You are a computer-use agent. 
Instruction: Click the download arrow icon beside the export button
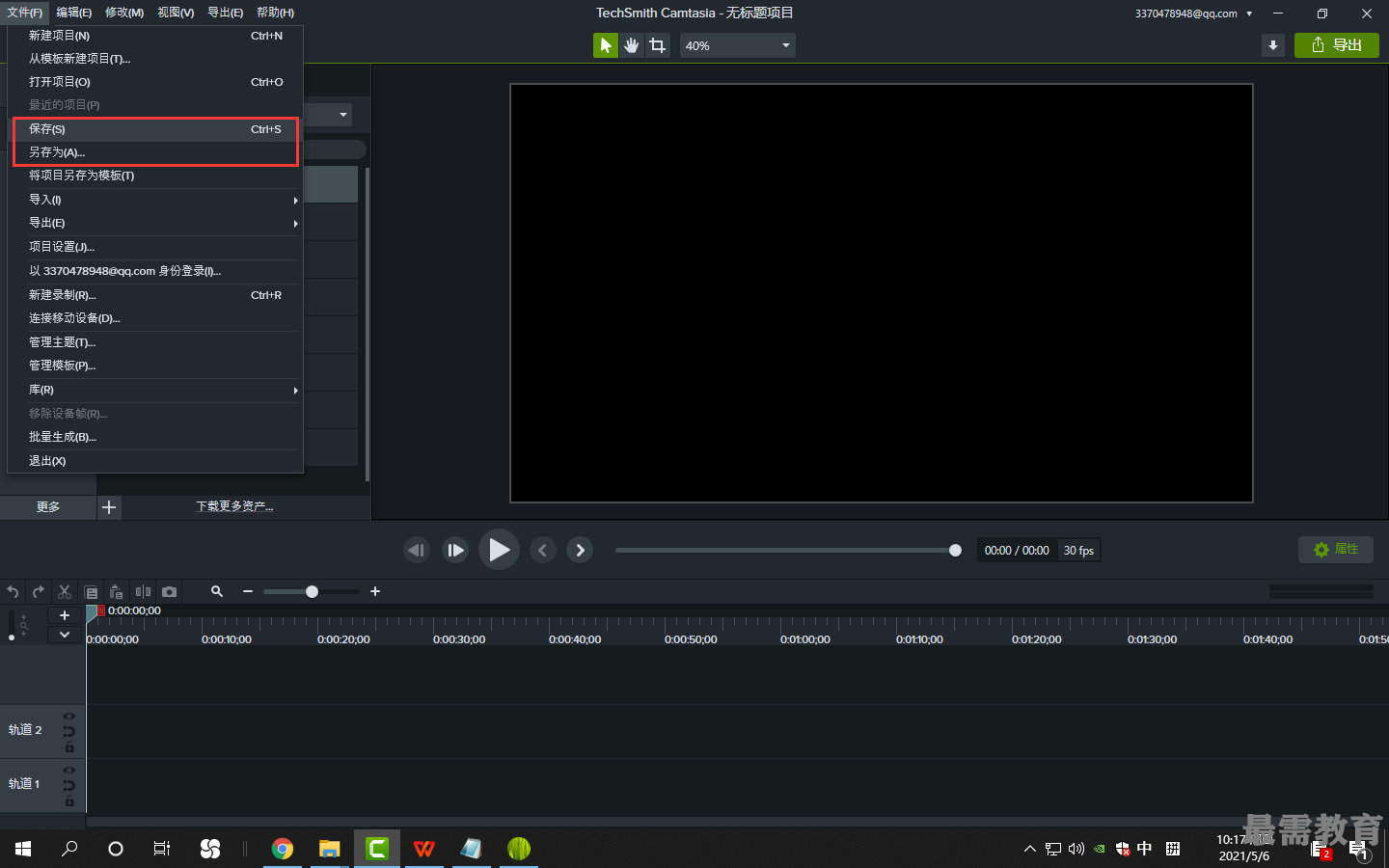pyautogui.click(x=1273, y=45)
